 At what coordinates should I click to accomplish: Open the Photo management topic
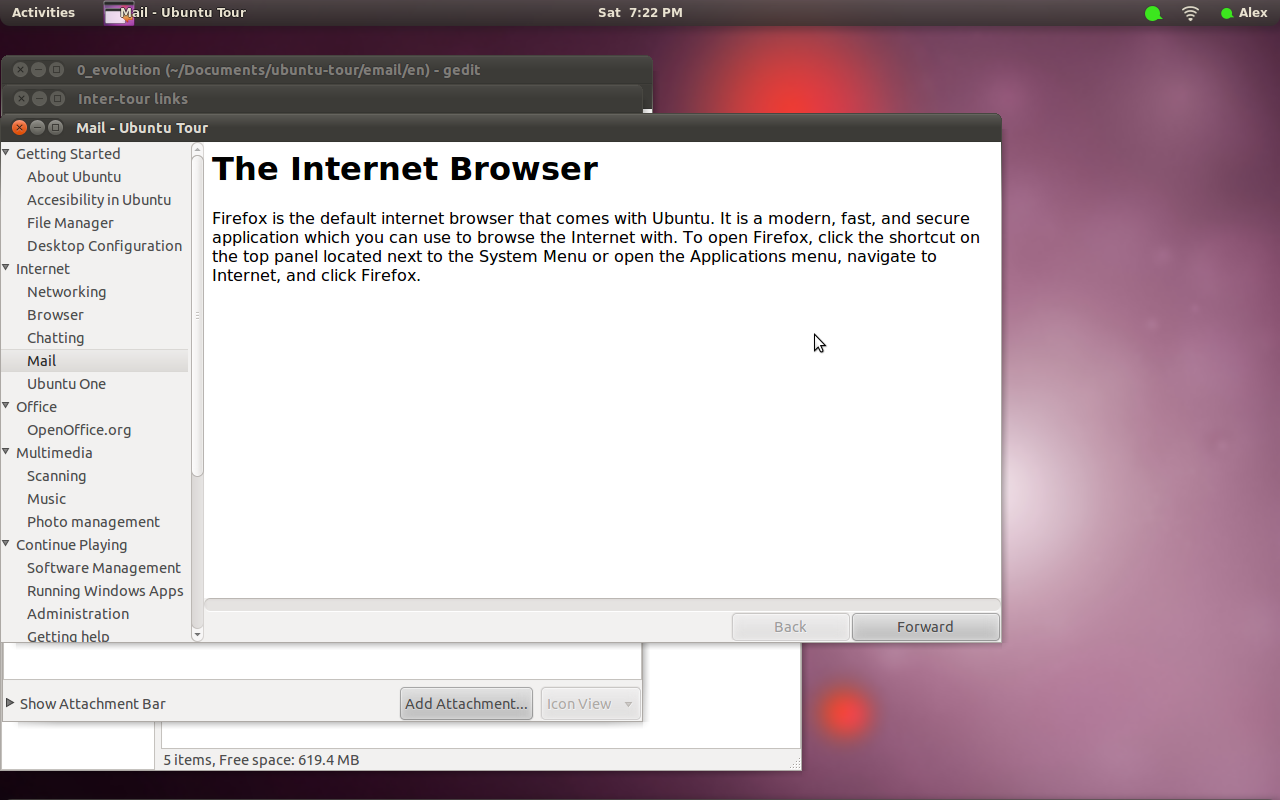pyautogui.click(x=93, y=522)
